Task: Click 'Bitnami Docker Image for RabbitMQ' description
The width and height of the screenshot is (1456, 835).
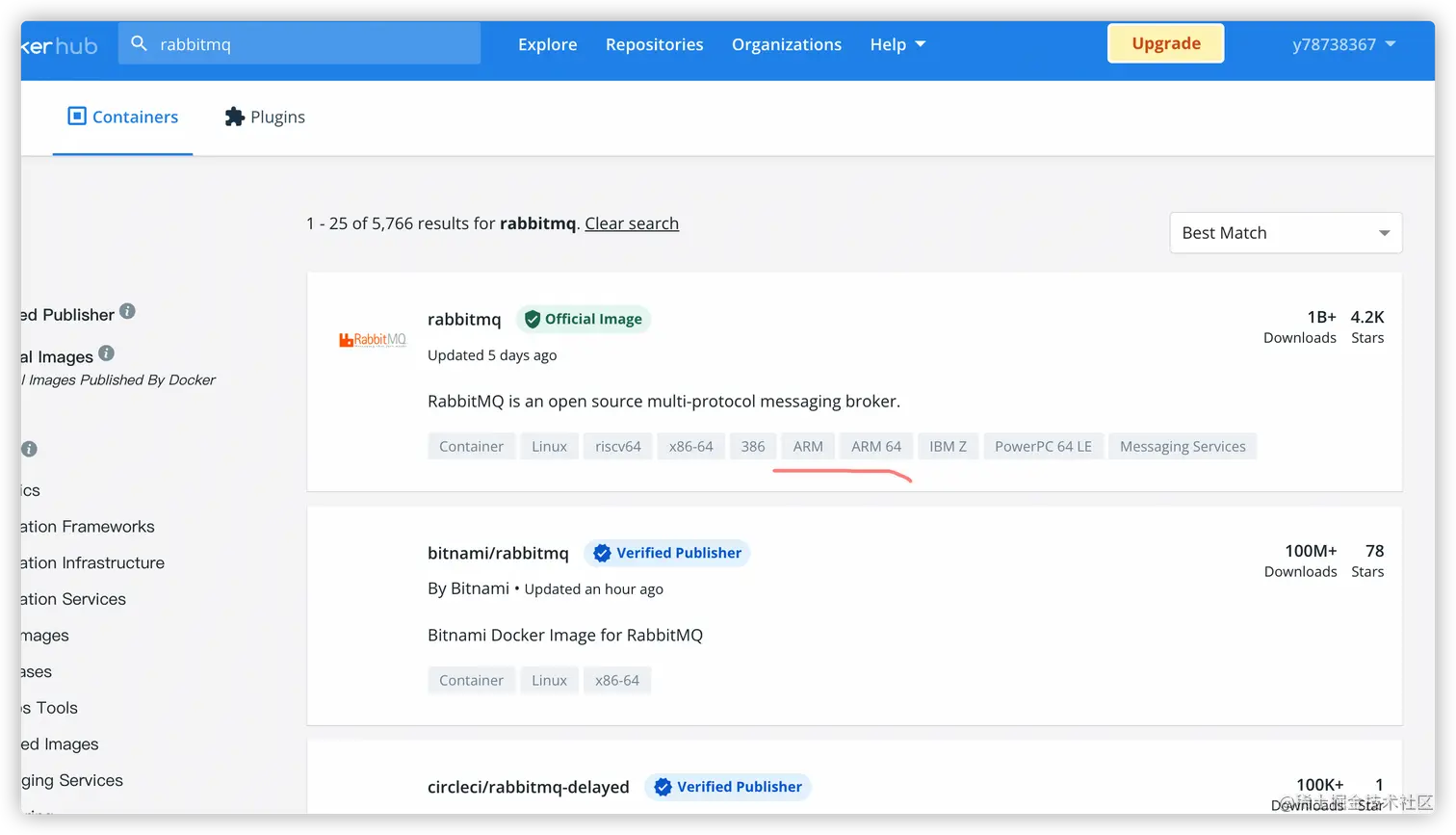Action: click(565, 635)
